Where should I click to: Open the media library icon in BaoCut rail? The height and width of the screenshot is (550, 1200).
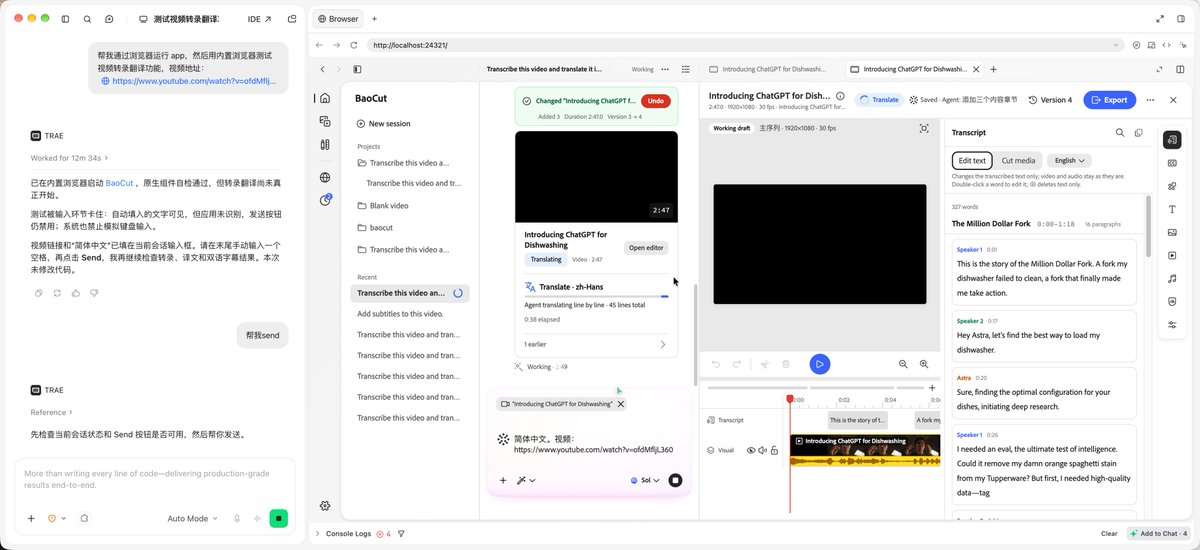(325, 121)
